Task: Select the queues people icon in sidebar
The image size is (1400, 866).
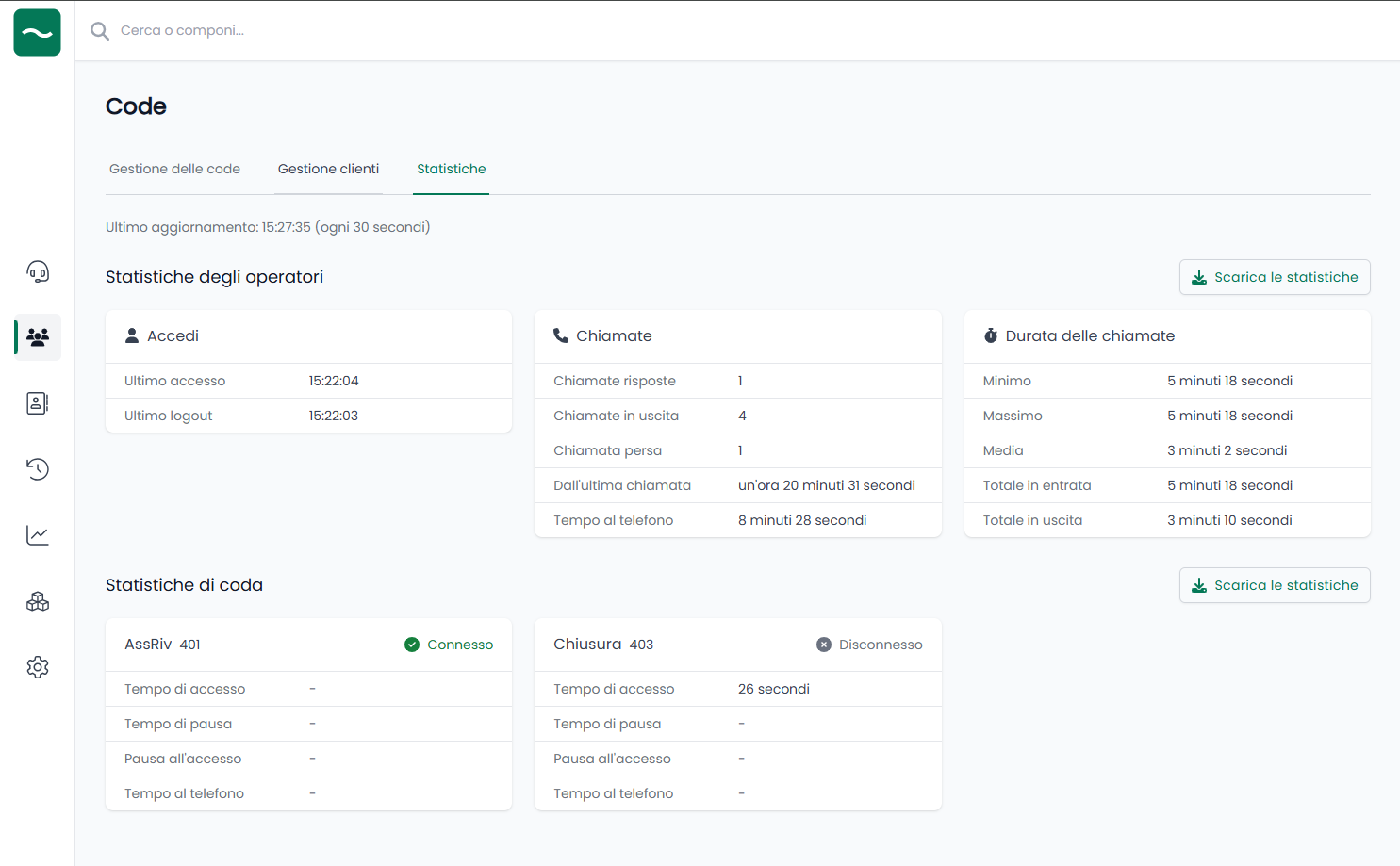Action: tap(38, 337)
